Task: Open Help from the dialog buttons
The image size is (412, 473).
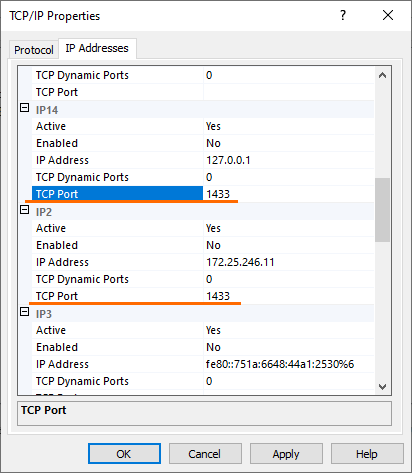Action: [367, 454]
